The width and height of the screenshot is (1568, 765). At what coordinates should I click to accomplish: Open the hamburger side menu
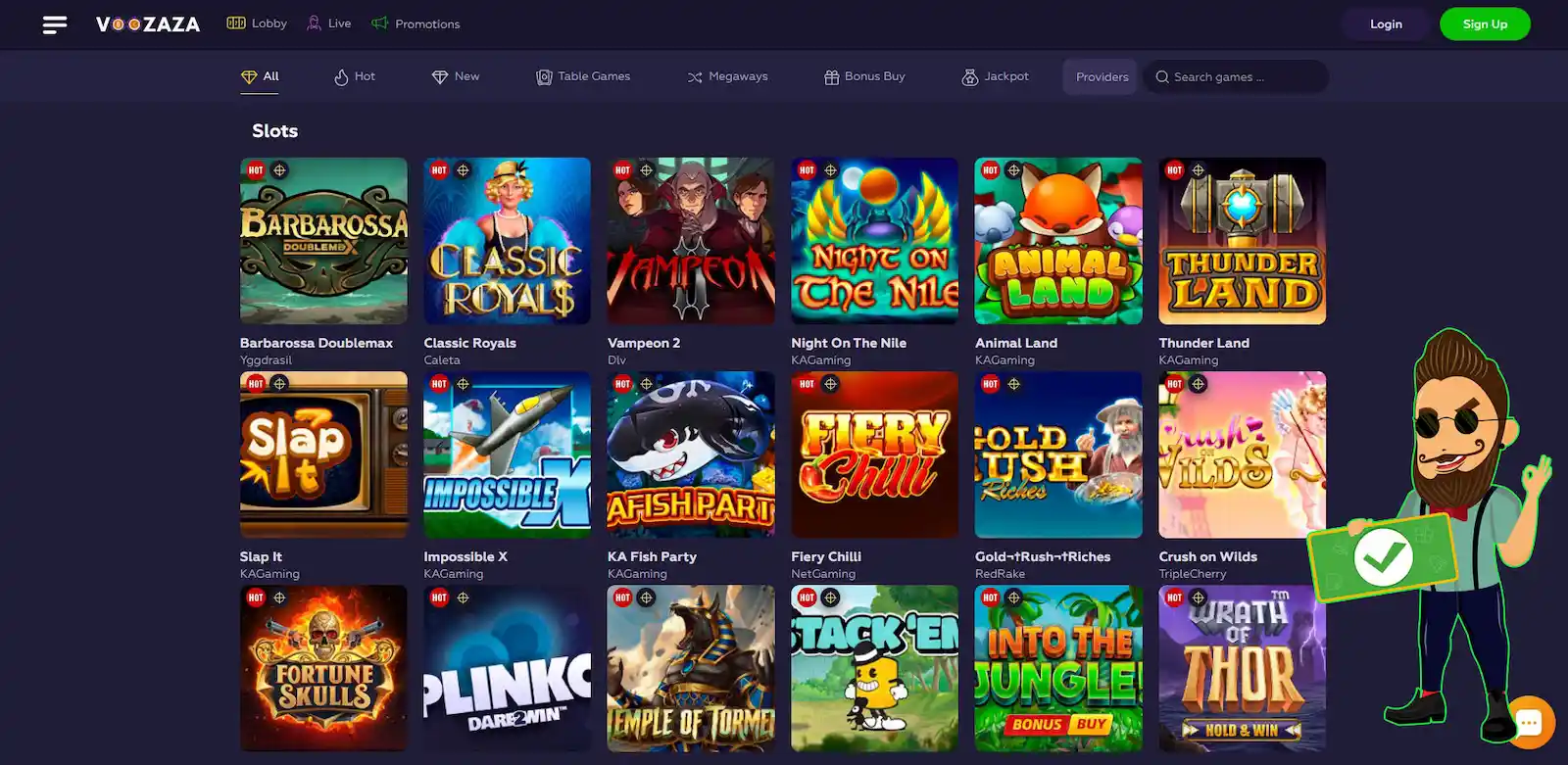point(55,24)
